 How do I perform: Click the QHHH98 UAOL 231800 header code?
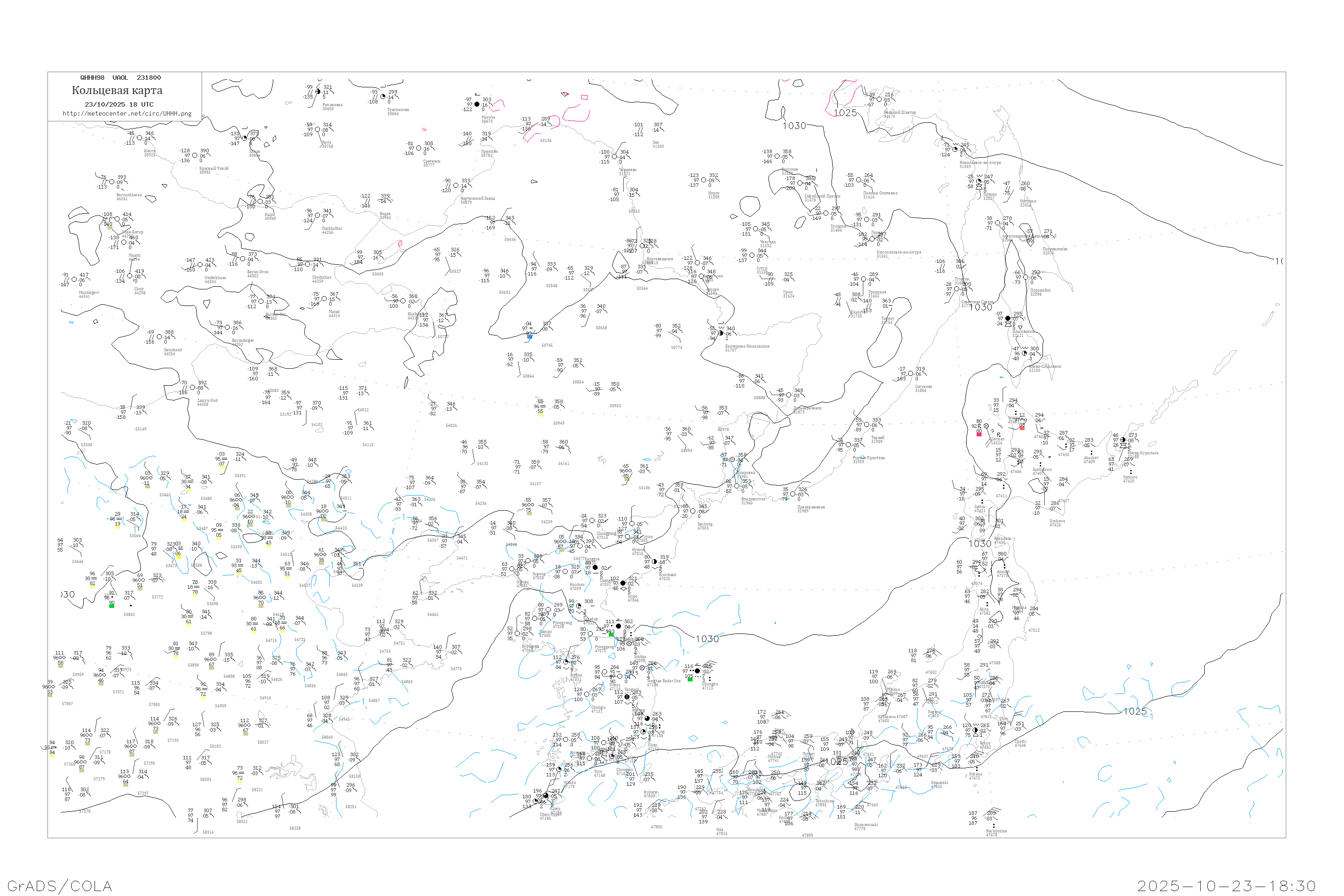[x=121, y=78]
